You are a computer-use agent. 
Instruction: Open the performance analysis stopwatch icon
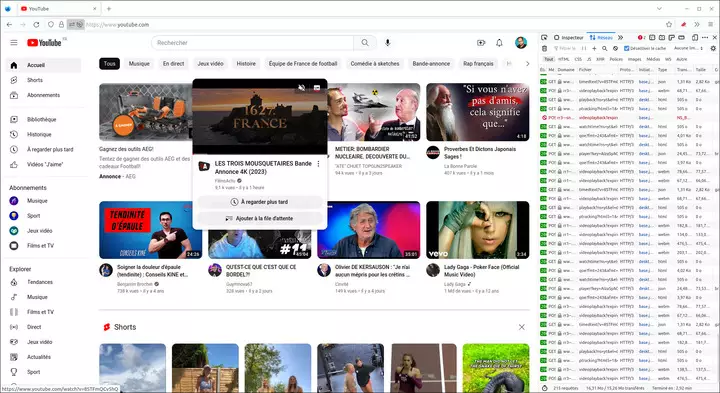pos(544,388)
